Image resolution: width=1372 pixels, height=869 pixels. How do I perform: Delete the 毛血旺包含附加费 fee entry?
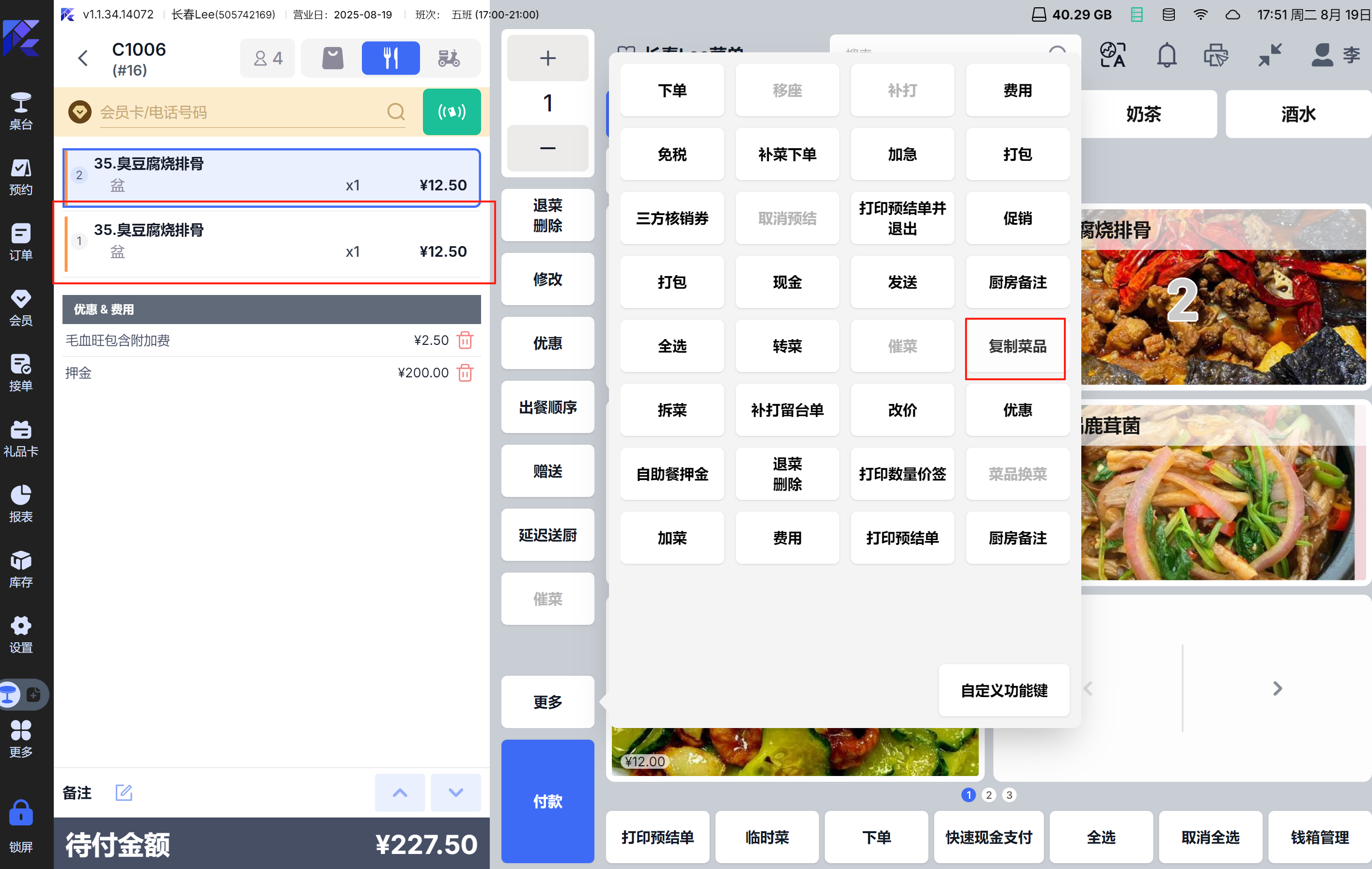[465, 340]
